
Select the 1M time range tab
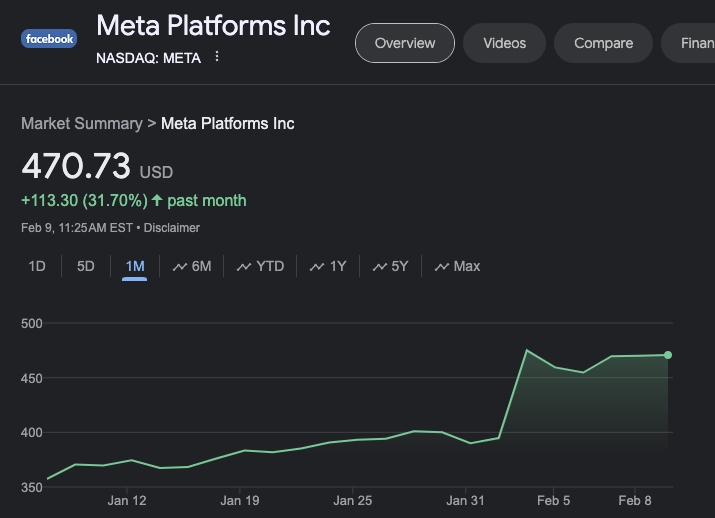tap(135, 266)
